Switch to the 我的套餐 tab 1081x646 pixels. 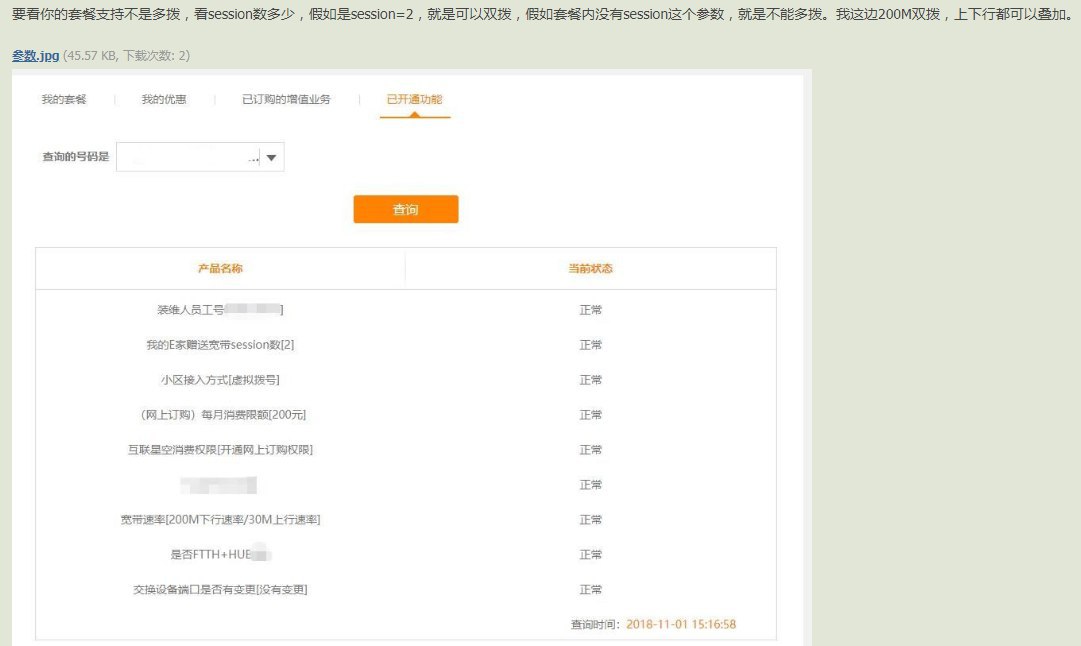tap(64, 100)
